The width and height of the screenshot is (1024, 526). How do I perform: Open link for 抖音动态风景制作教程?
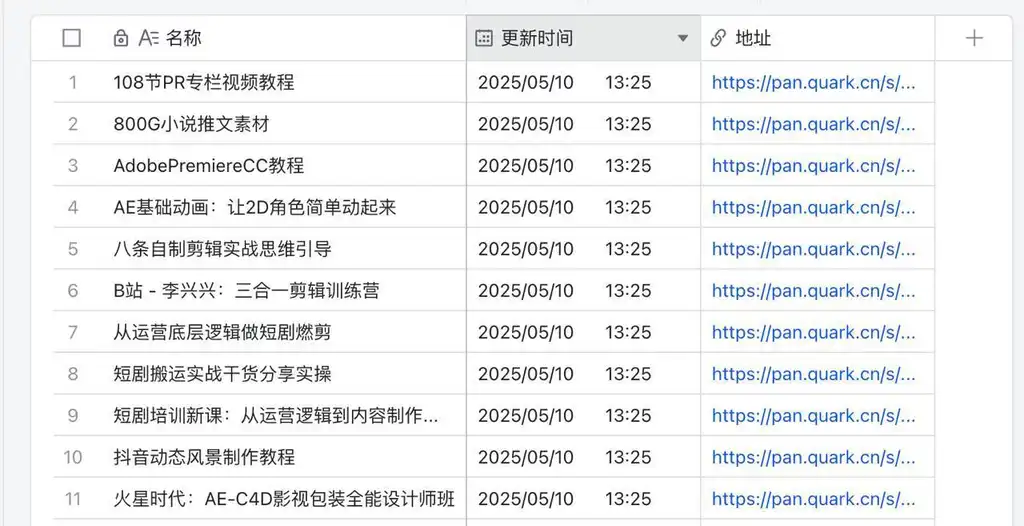pos(814,457)
